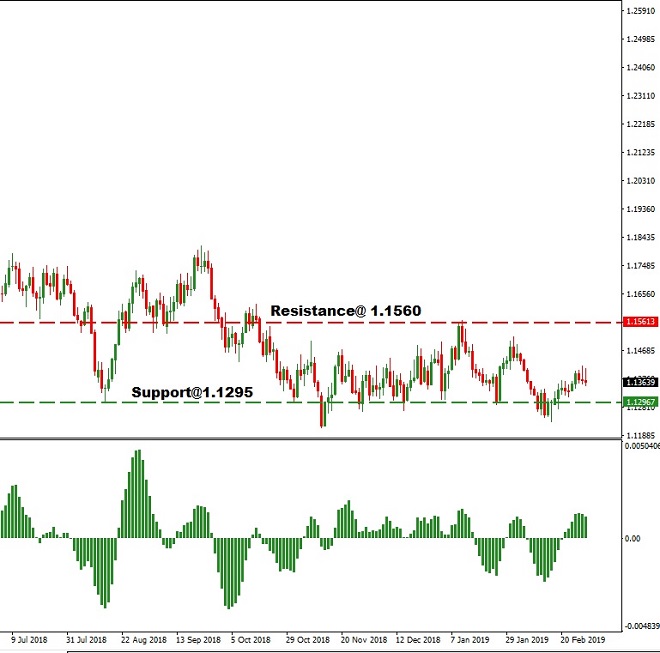Click the "22 Aug 2018" date label
The width and height of the screenshot is (660, 653).
(x=144, y=640)
